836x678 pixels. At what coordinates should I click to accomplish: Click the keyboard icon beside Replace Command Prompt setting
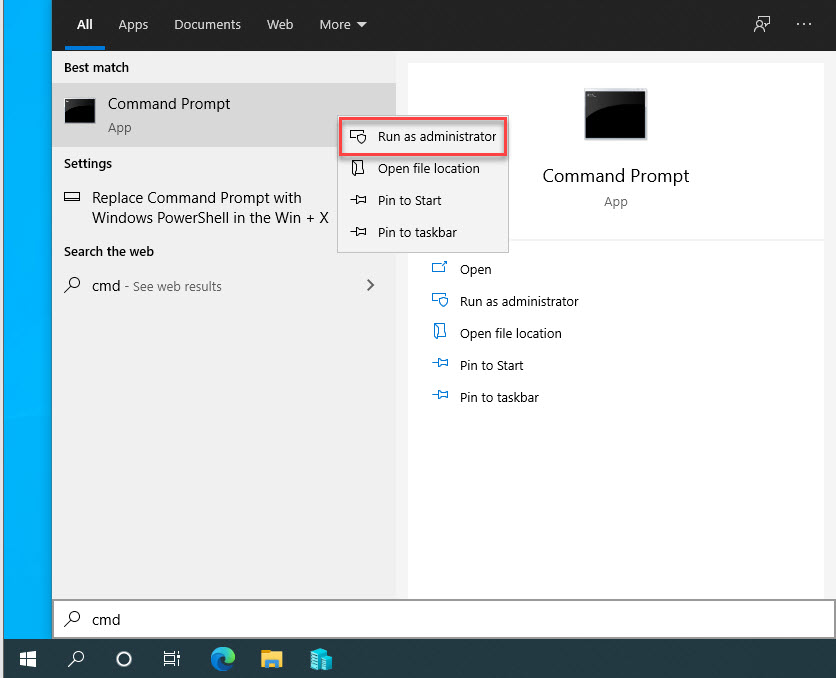click(72, 197)
